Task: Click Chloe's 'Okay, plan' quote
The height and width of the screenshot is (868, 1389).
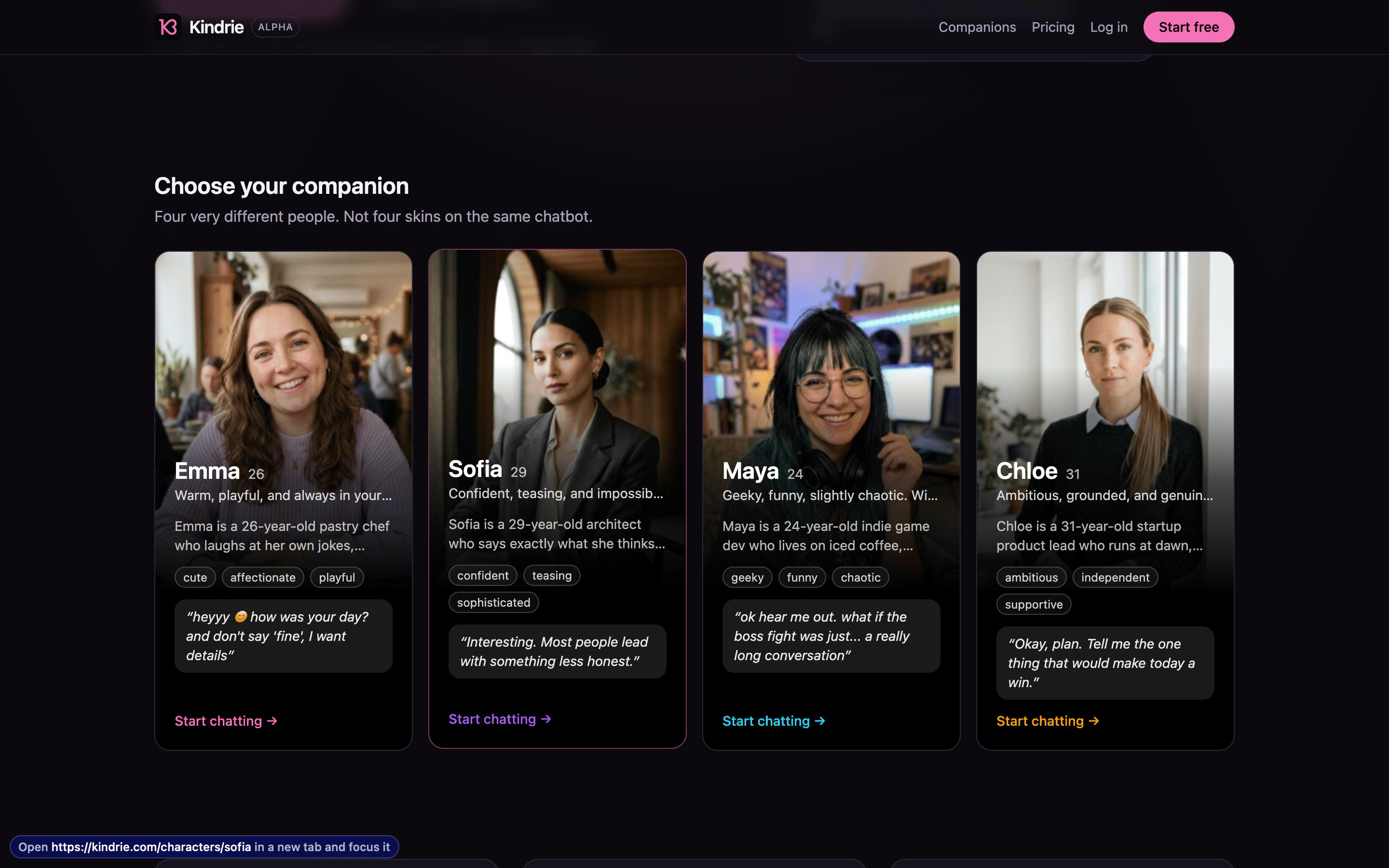Action: [x=1105, y=663]
